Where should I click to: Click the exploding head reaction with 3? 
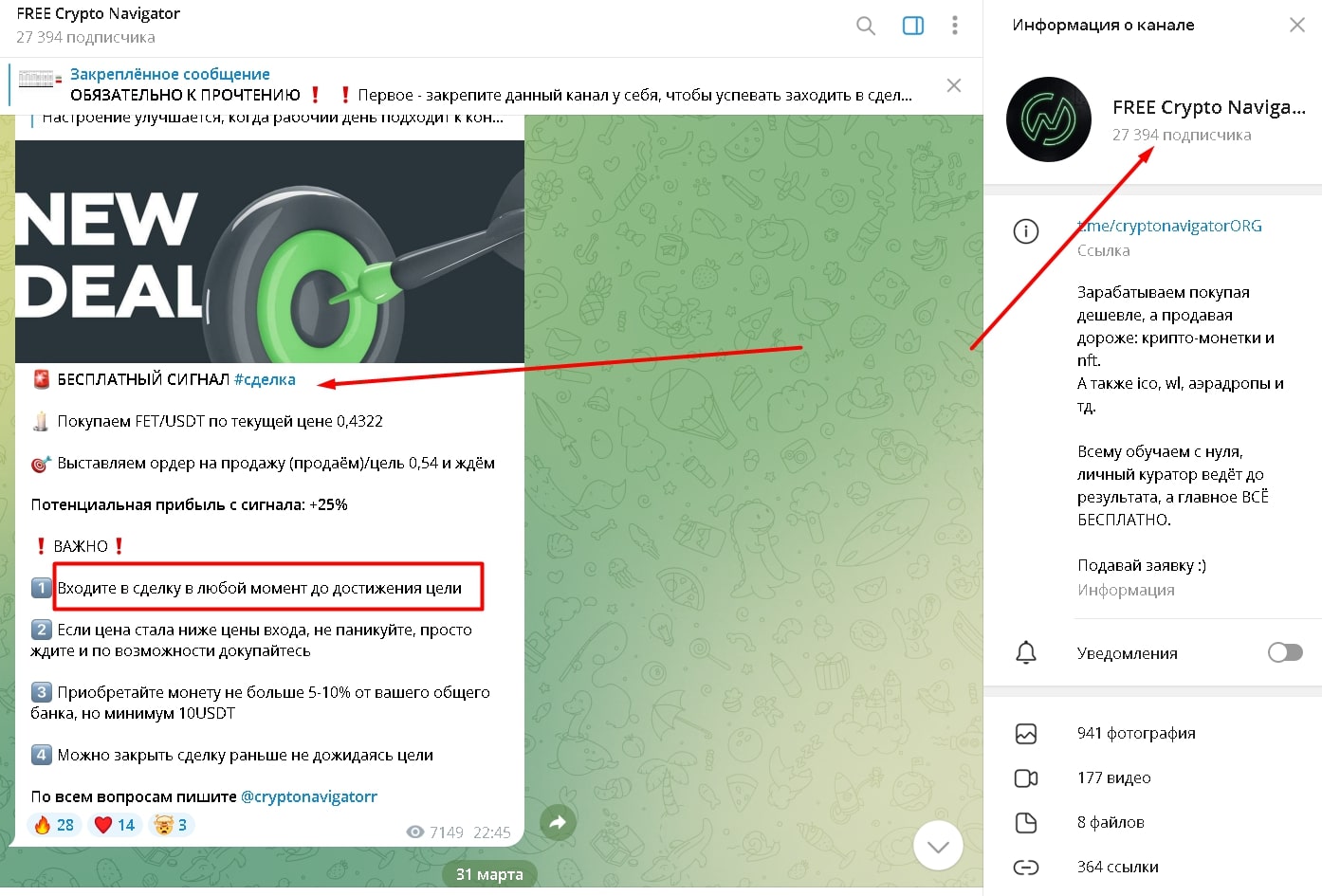pos(172,825)
